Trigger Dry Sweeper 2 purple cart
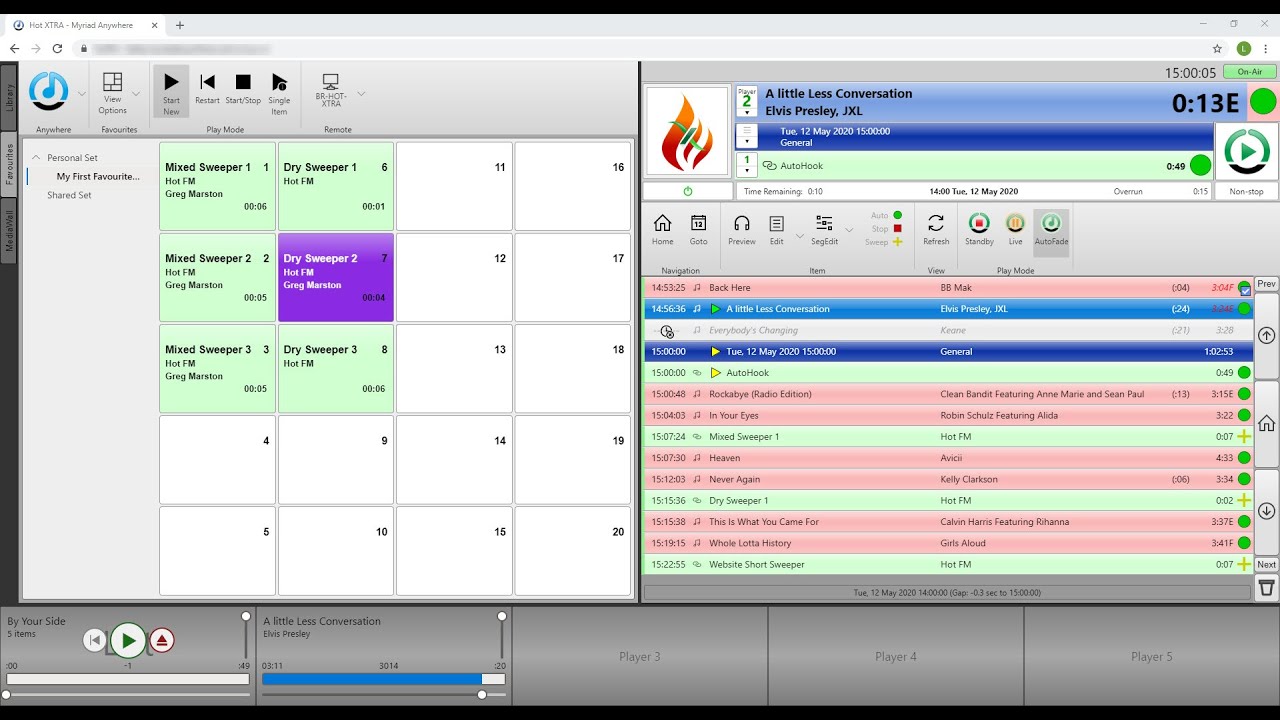The height and width of the screenshot is (720, 1280). click(335, 277)
